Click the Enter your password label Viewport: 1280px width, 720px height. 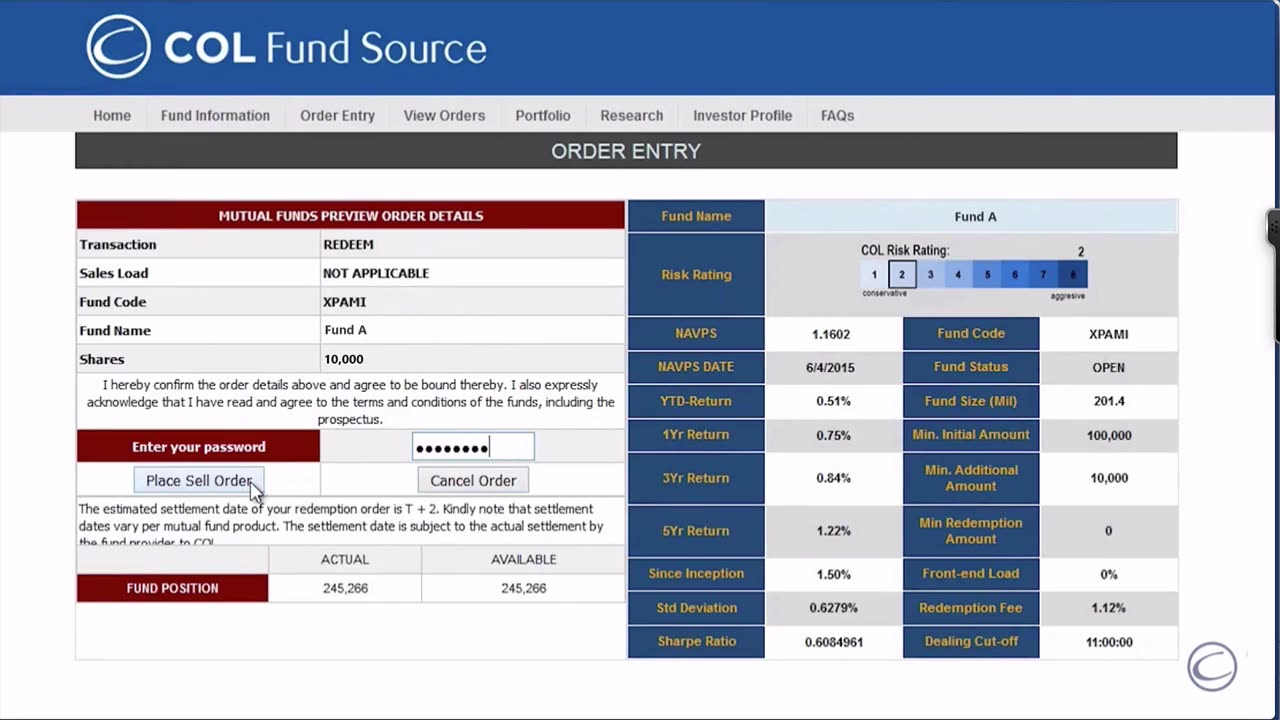(198, 447)
